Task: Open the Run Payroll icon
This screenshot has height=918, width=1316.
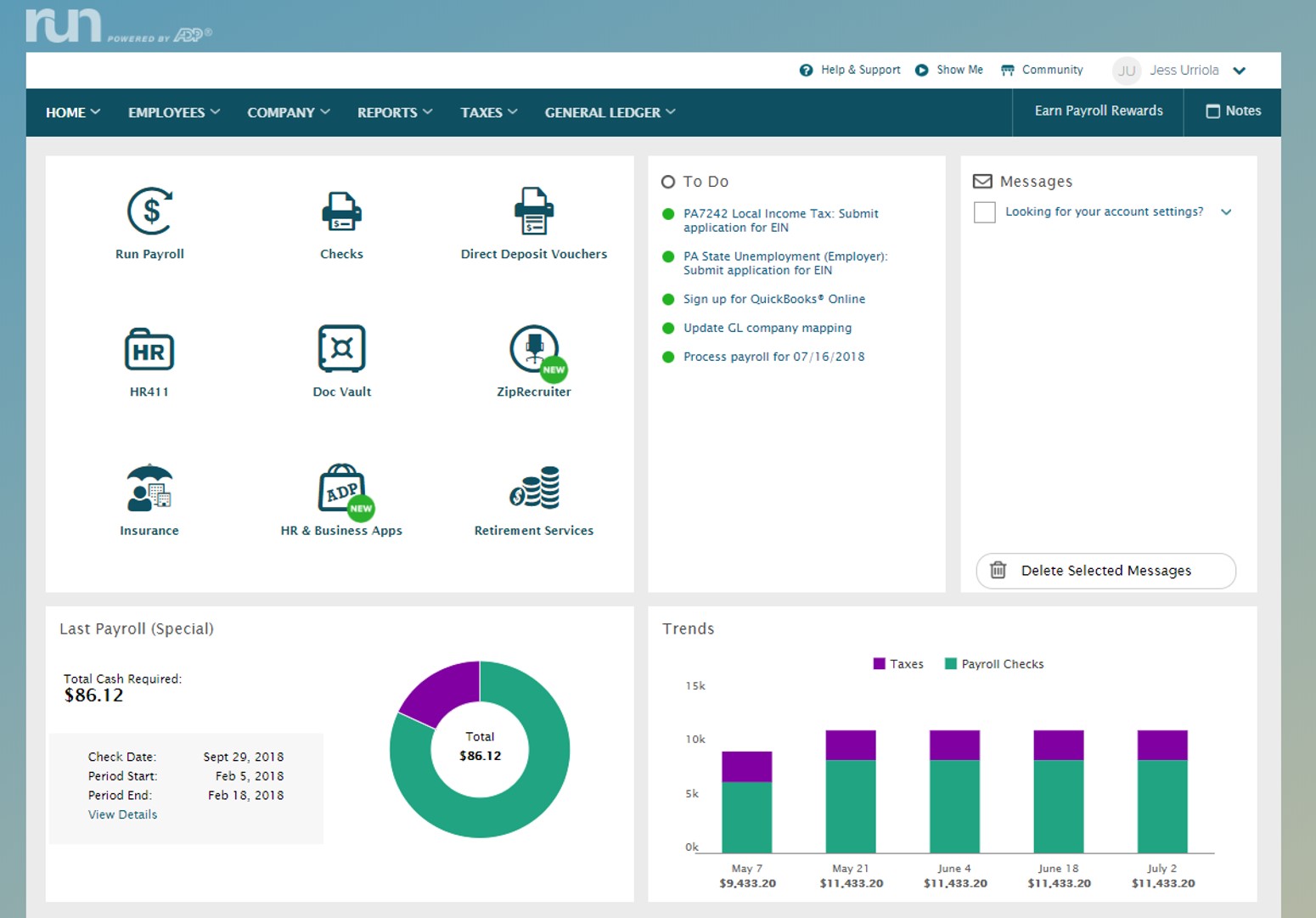Action: pyautogui.click(x=150, y=211)
